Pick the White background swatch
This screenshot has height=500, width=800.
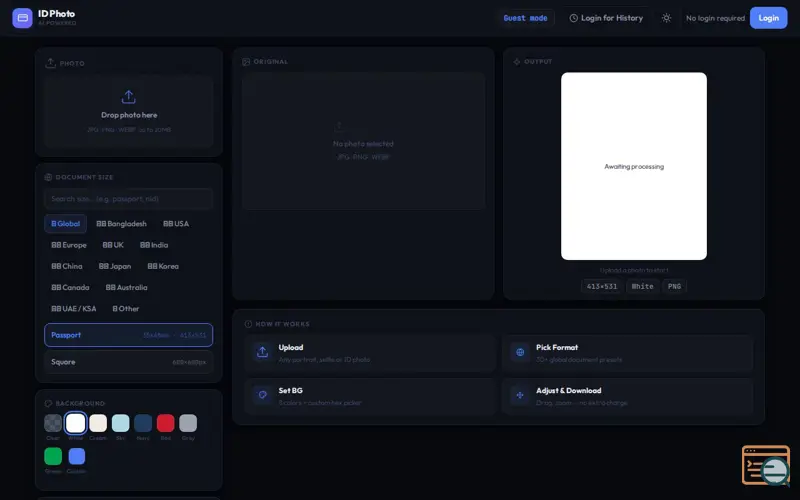[76, 423]
